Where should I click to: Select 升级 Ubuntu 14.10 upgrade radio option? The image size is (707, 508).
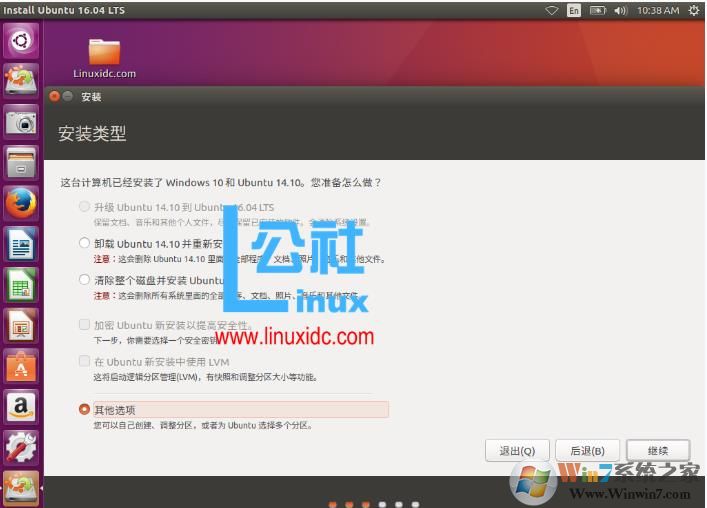84,207
